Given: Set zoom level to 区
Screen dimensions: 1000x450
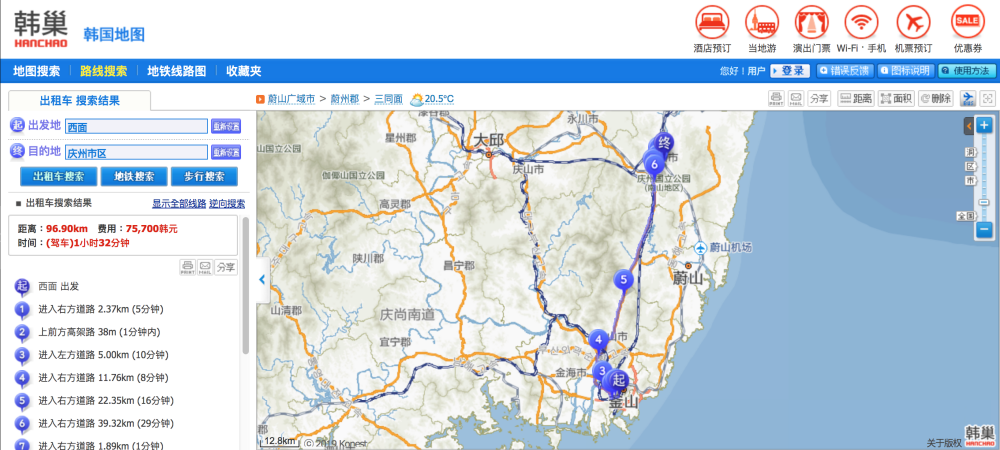Looking at the screenshot, I should (969, 166).
